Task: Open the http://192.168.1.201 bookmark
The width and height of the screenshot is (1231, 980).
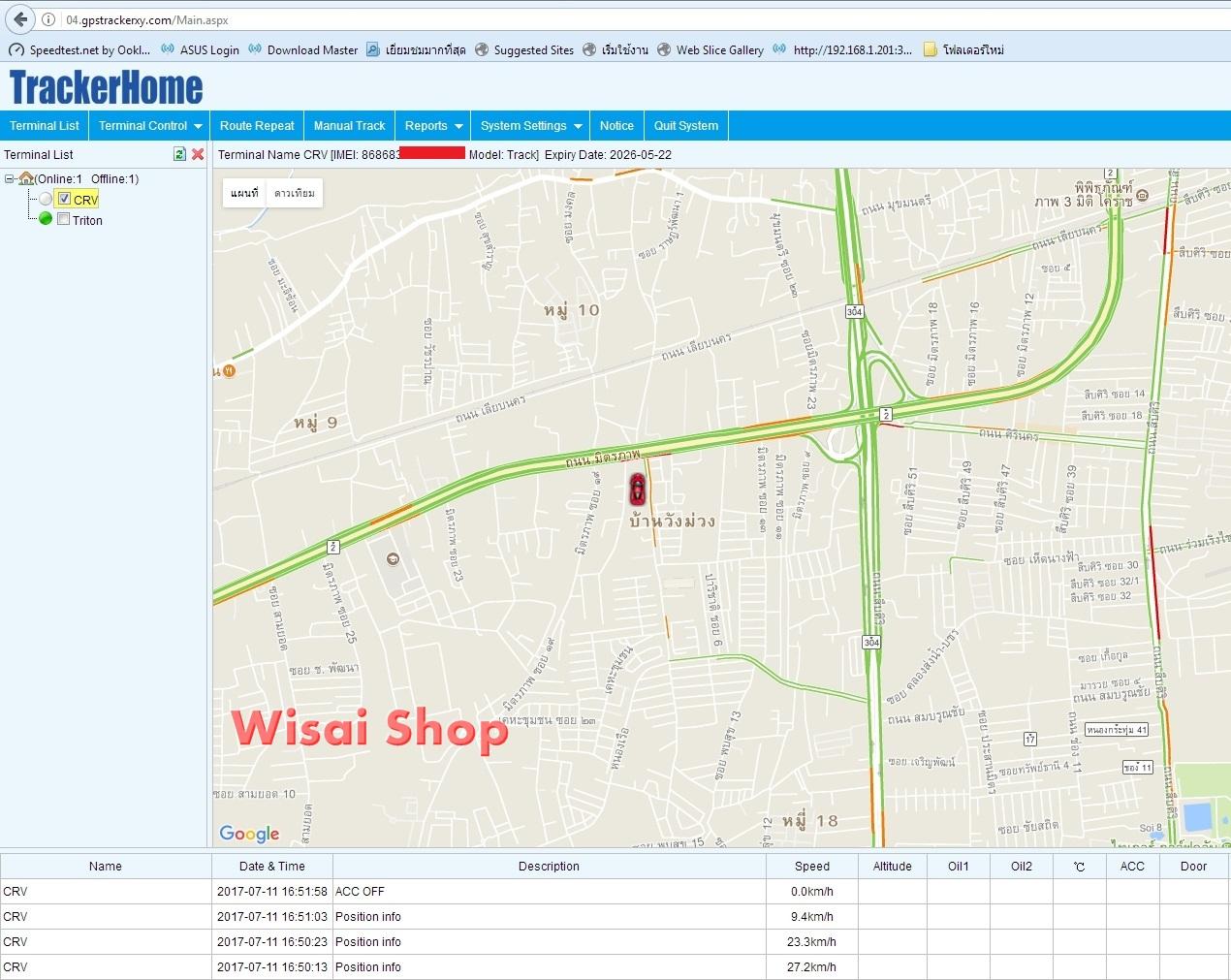Action: [842, 50]
